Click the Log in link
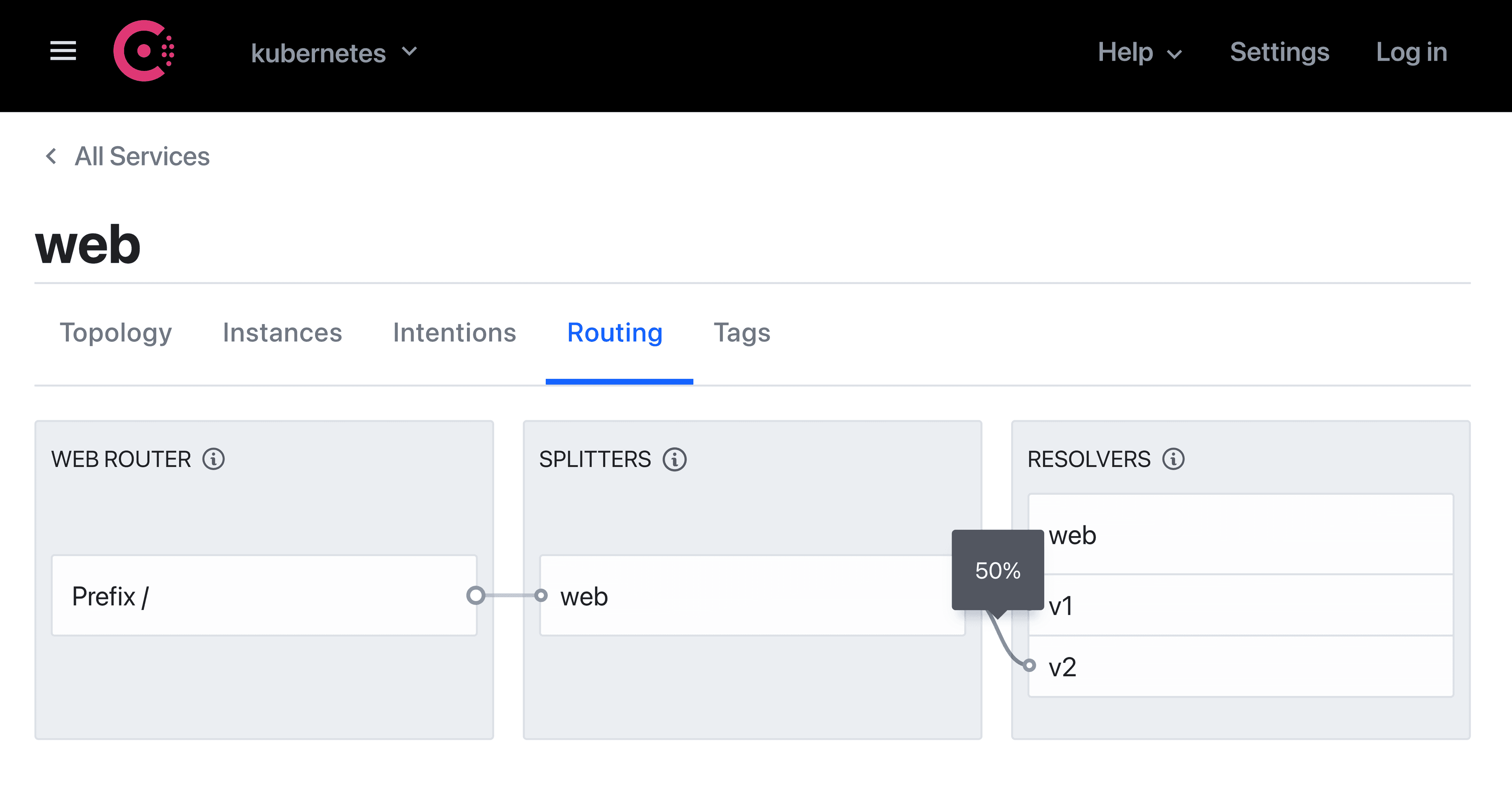 pos(1412,53)
